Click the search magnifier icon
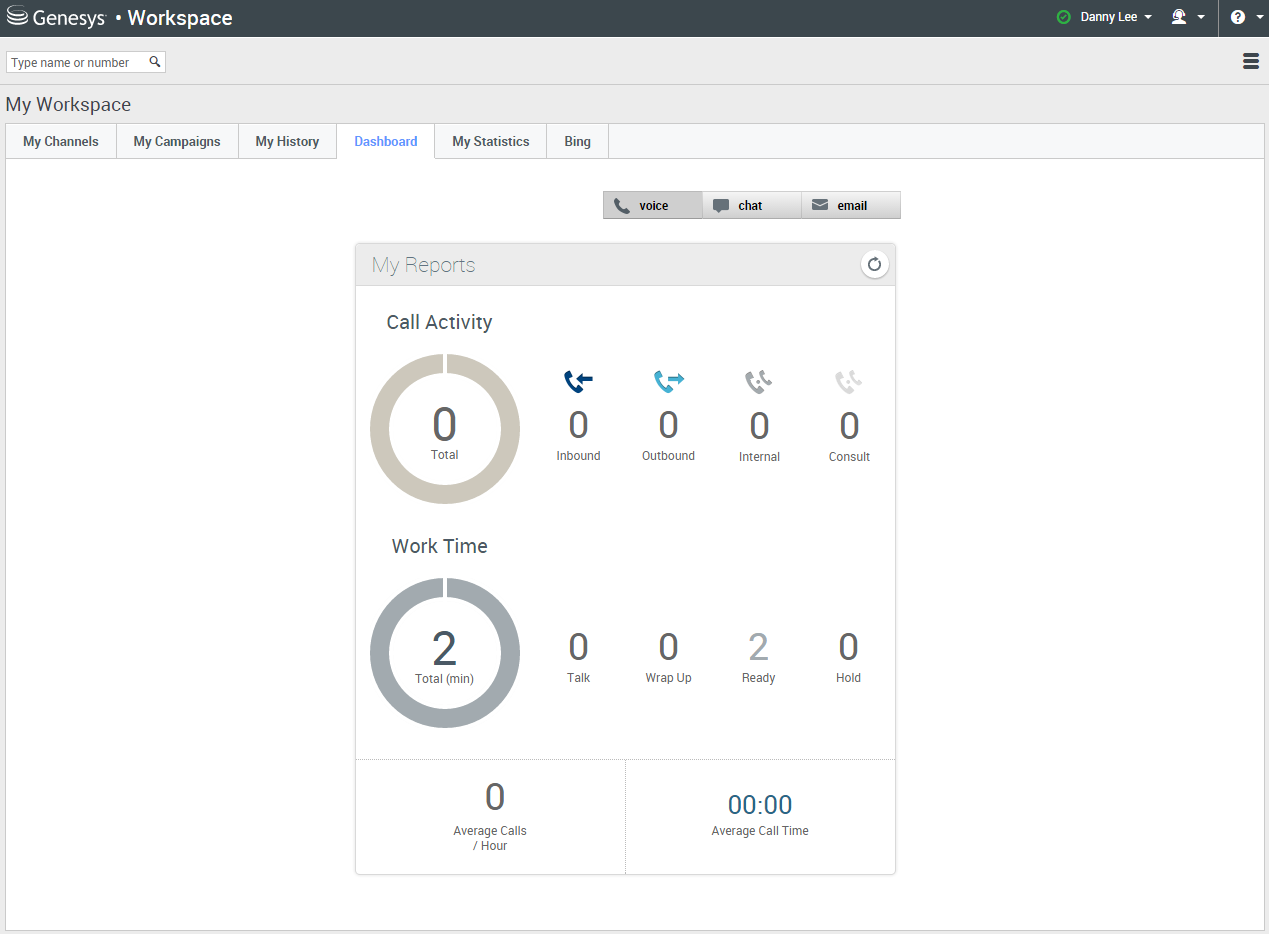Image resolution: width=1269 pixels, height=934 pixels. coord(155,62)
